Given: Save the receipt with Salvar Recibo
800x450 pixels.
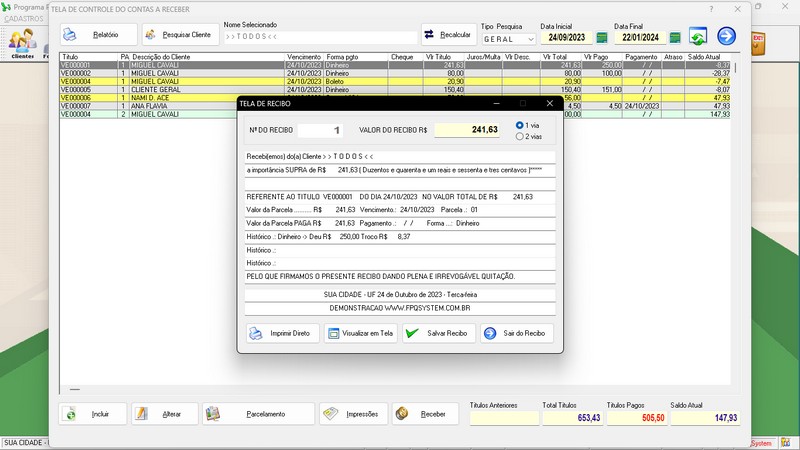Looking at the screenshot, I should (438, 333).
